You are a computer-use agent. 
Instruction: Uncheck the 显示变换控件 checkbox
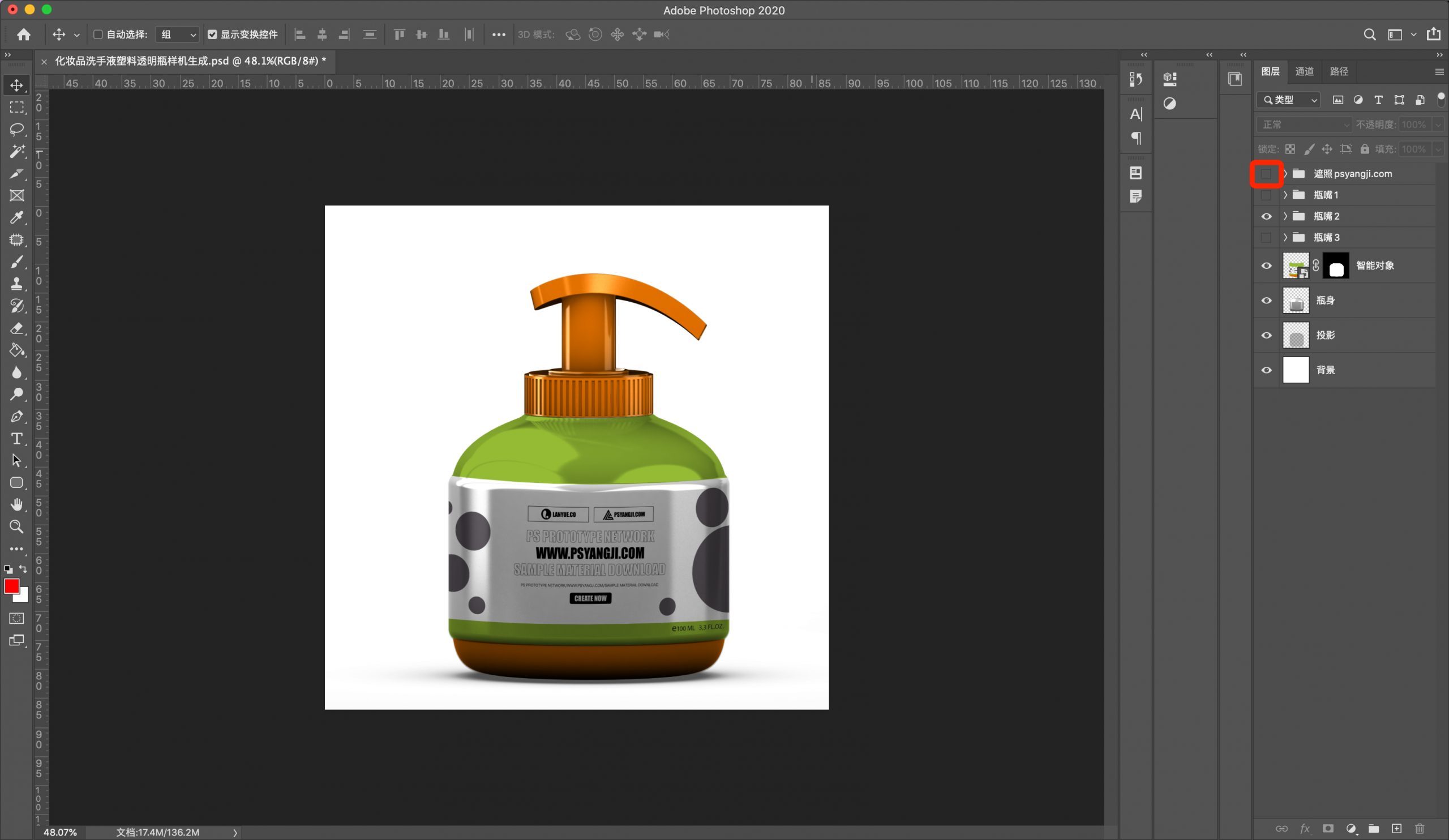212,35
